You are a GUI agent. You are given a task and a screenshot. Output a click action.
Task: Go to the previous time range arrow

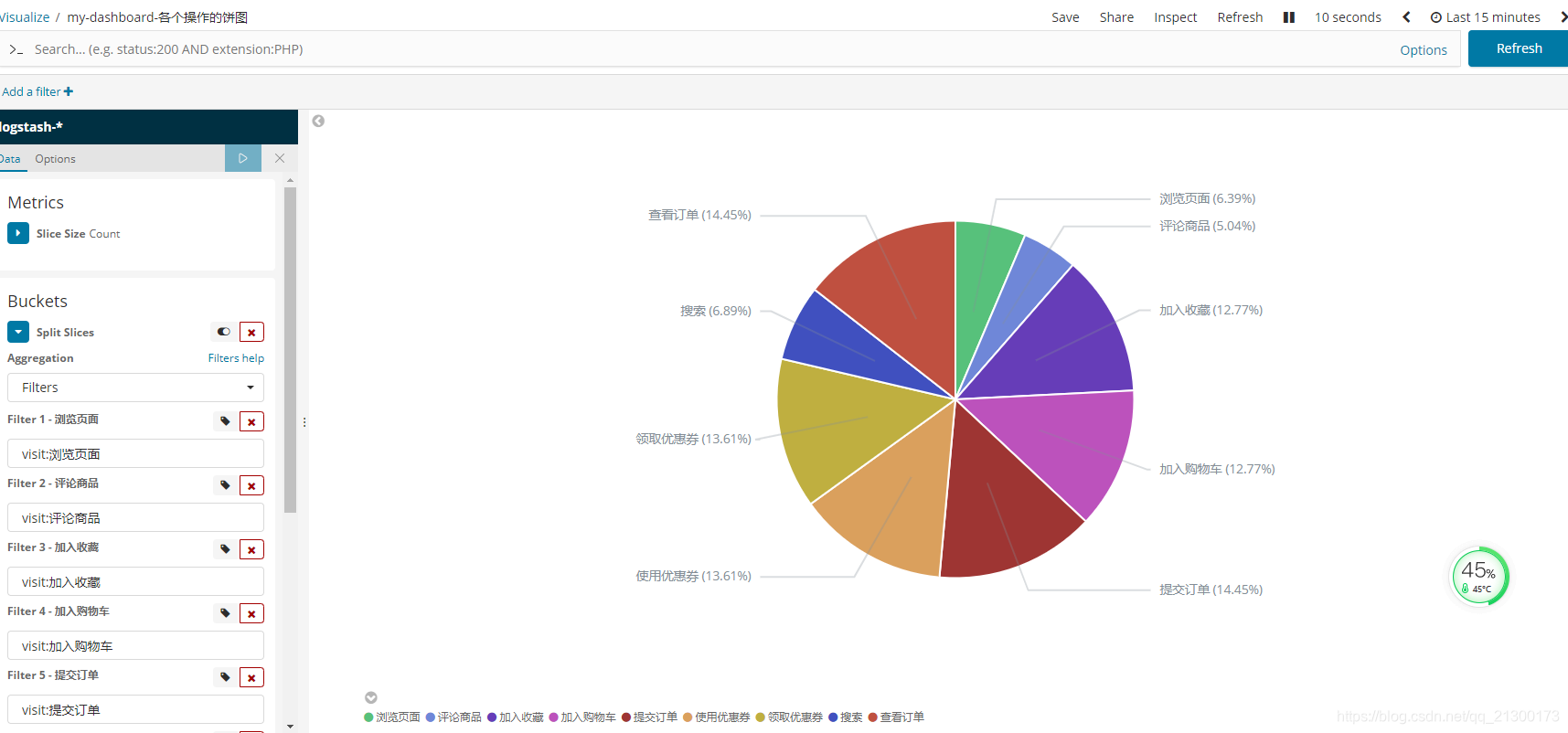(1406, 17)
